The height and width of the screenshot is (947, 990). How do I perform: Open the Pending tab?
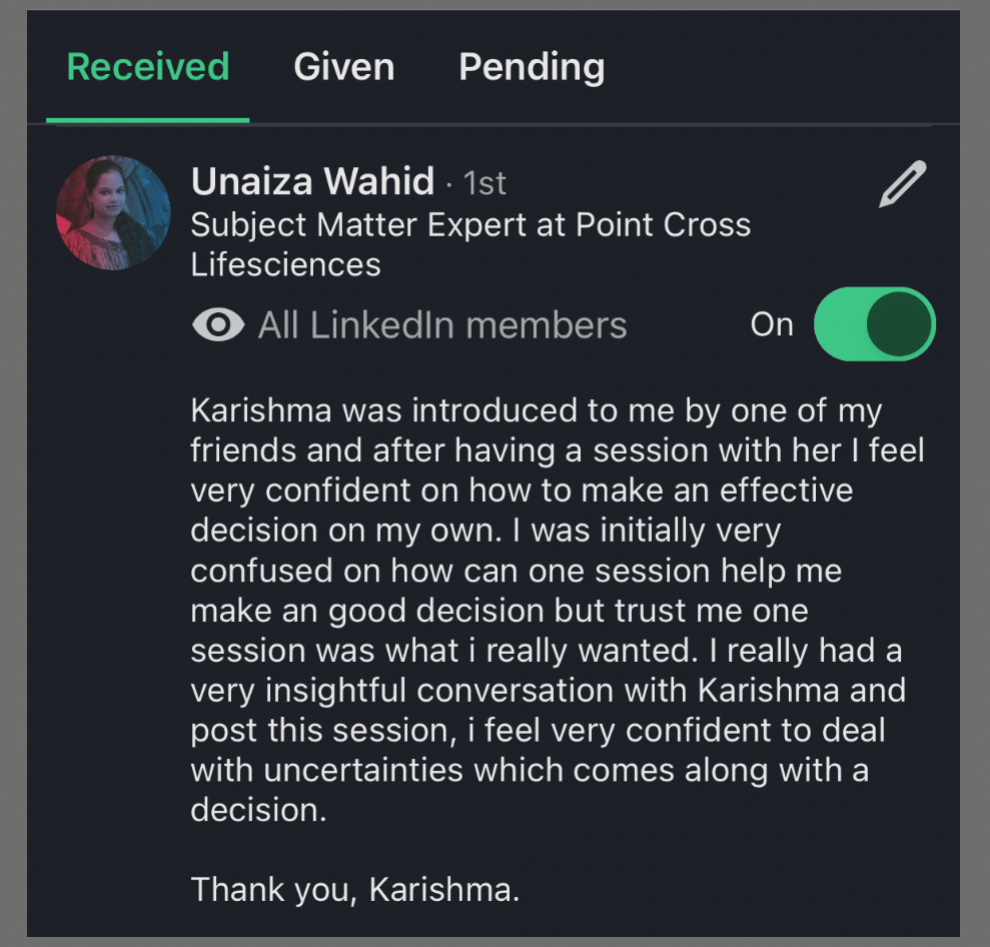(531, 67)
